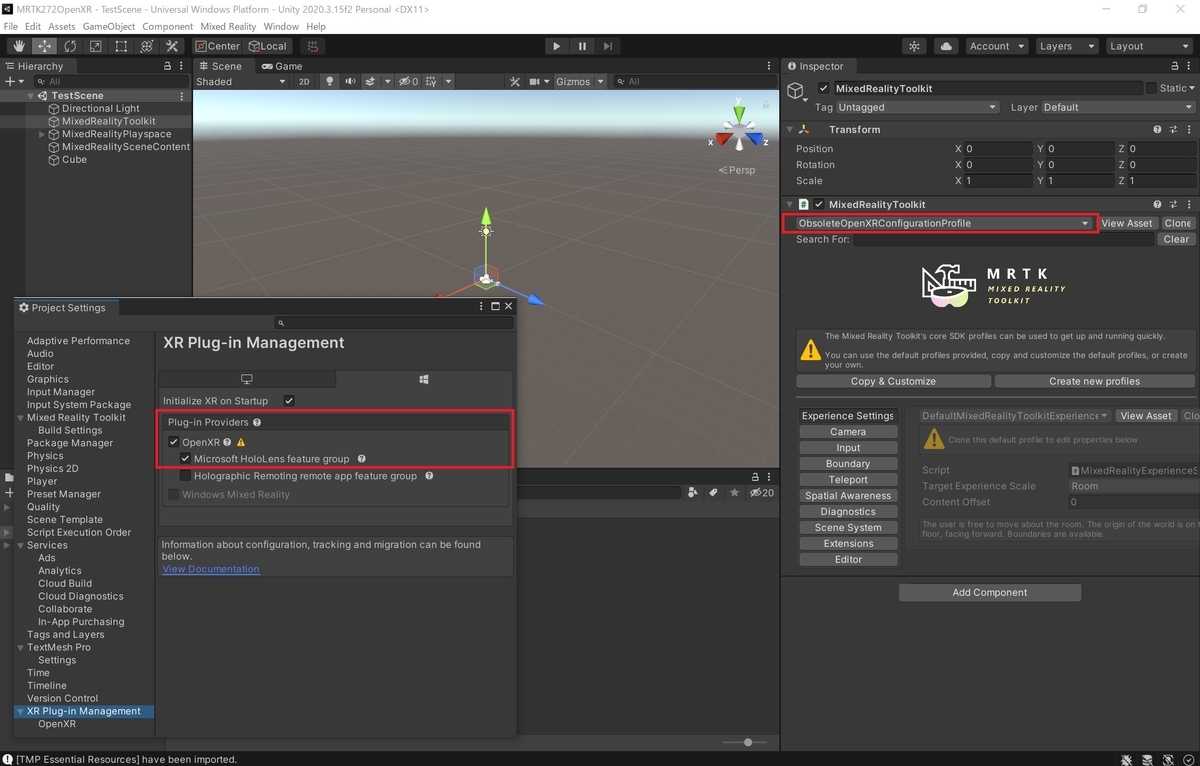Select the Transform tool
The width and height of the screenshot is (1200, 766).
click(x=146, y=46)
